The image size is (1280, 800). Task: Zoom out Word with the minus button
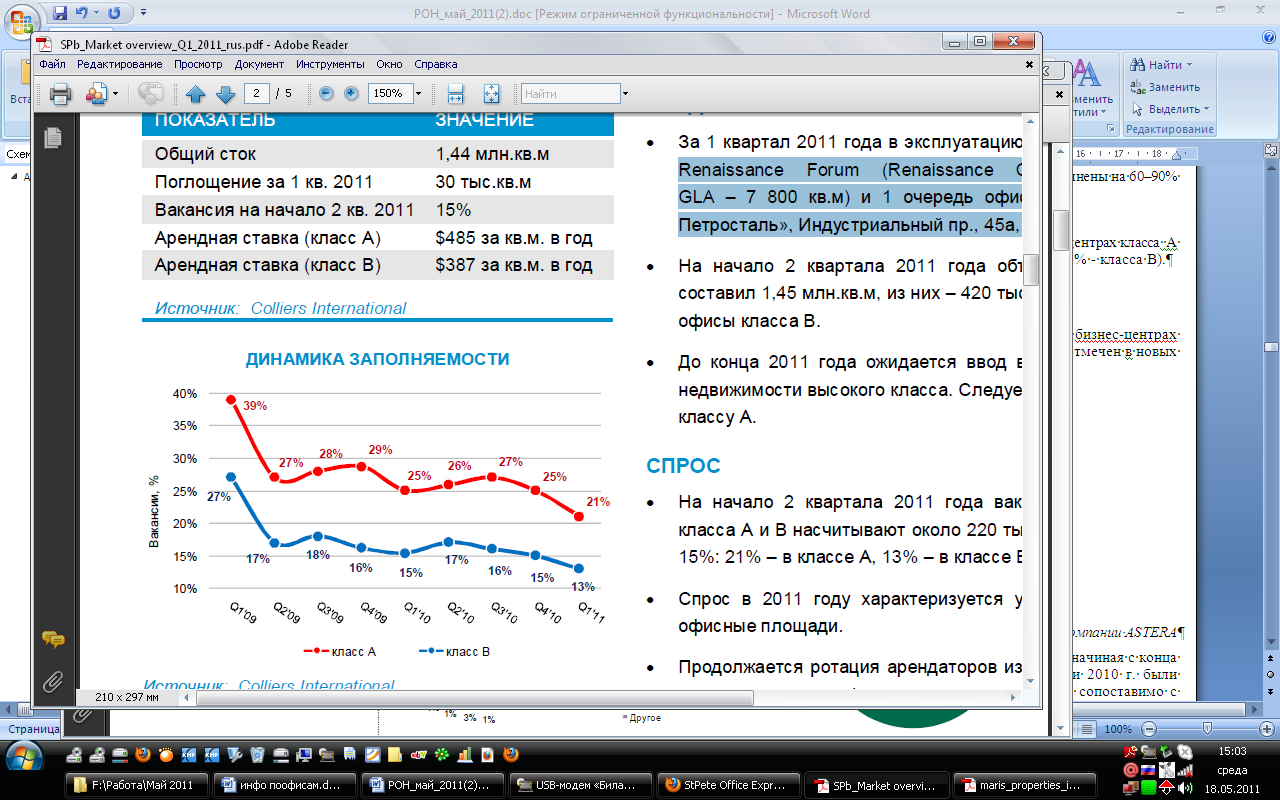(x=1147, y=729)
